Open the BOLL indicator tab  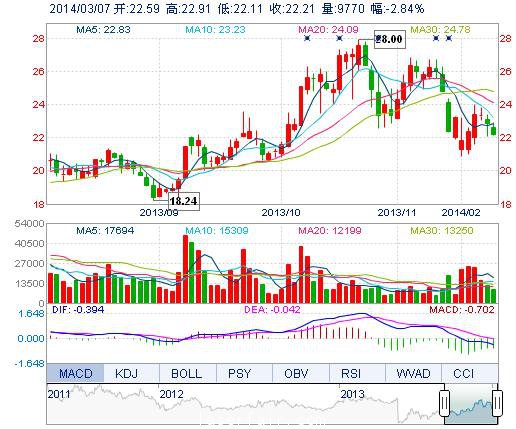(188, 373)
